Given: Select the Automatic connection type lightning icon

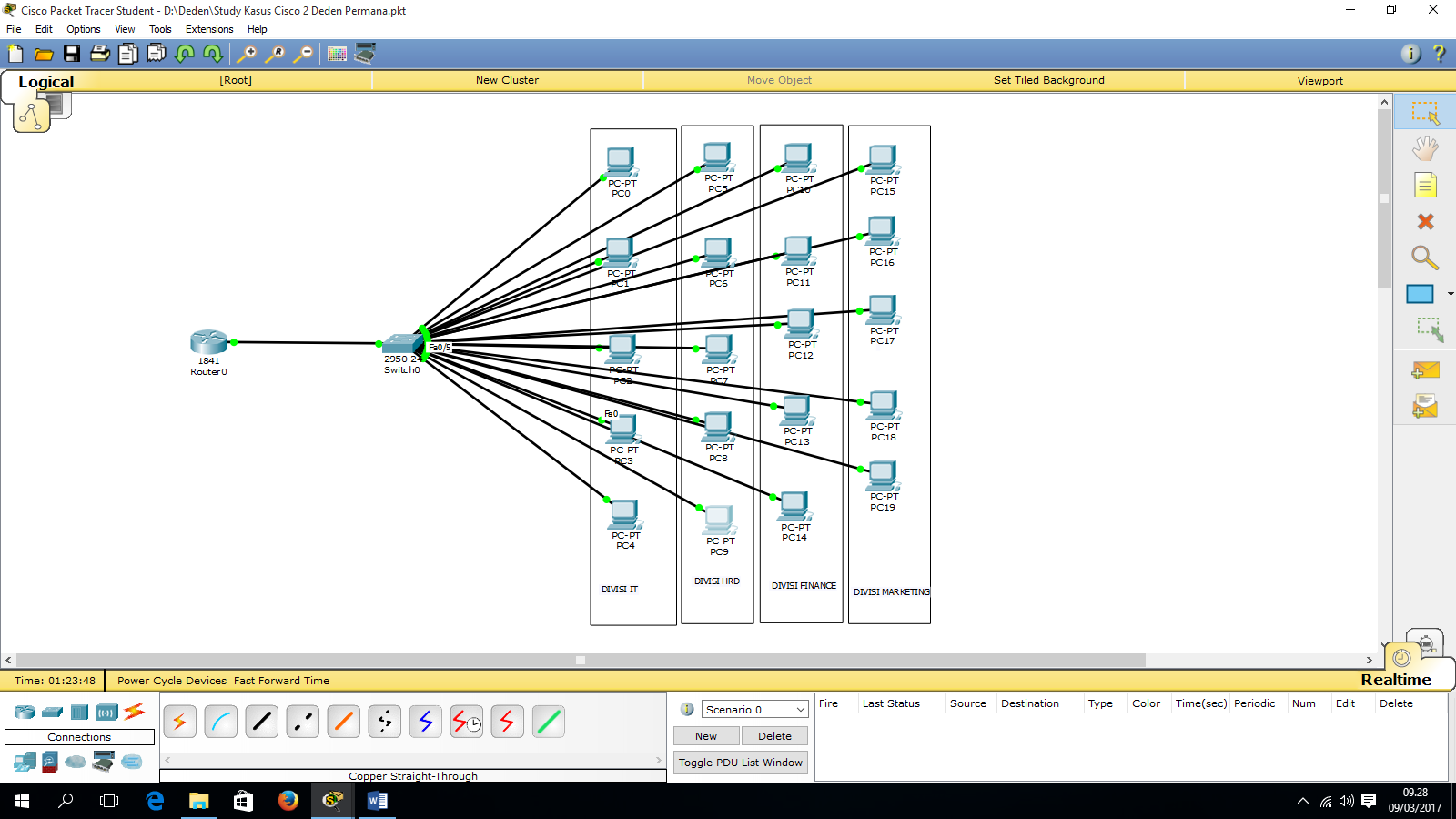Looking at the screenshot, I should click(x=179, y=722).
